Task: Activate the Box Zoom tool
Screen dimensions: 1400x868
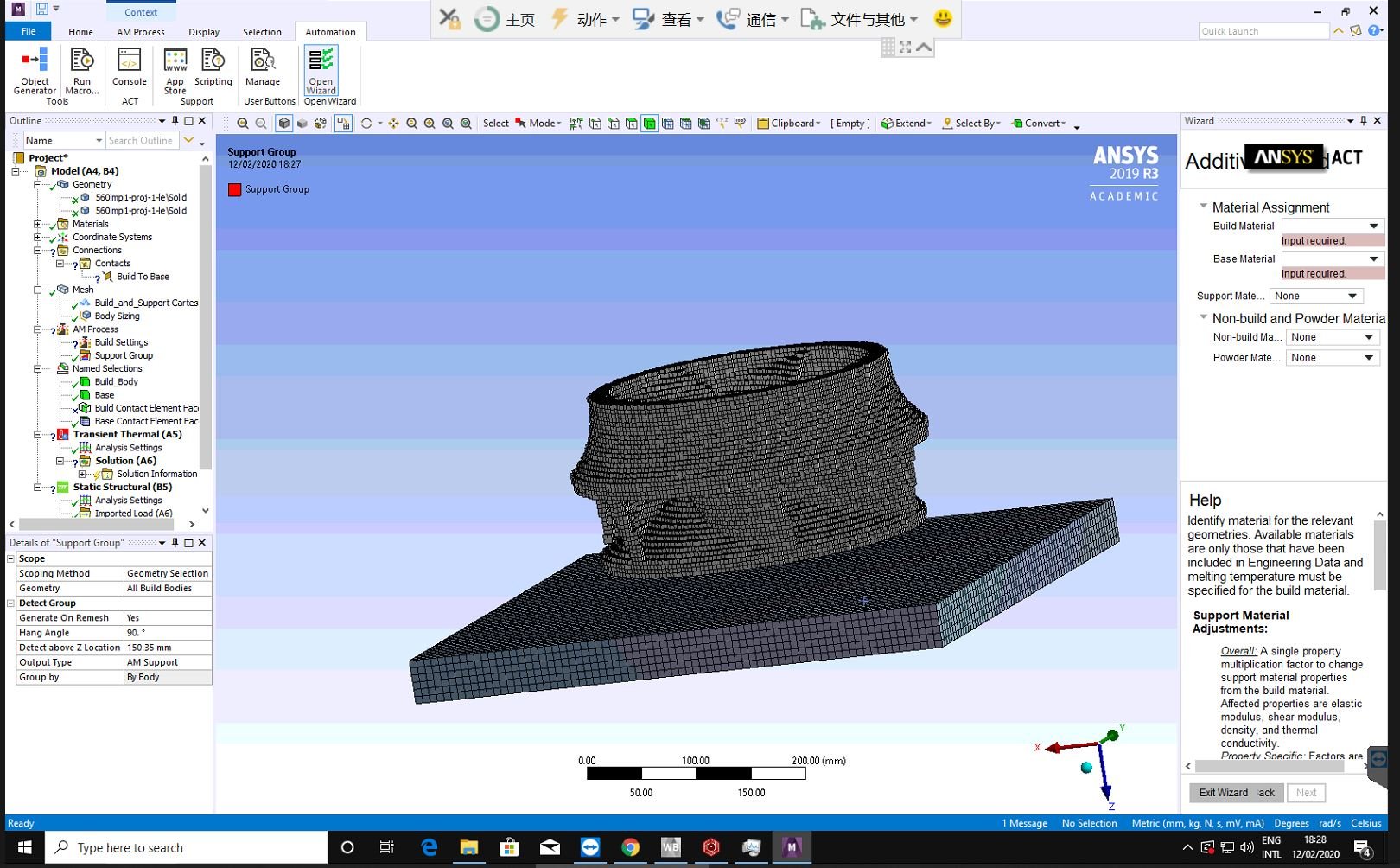Action: pyautogui.click(x=449, y=123)
